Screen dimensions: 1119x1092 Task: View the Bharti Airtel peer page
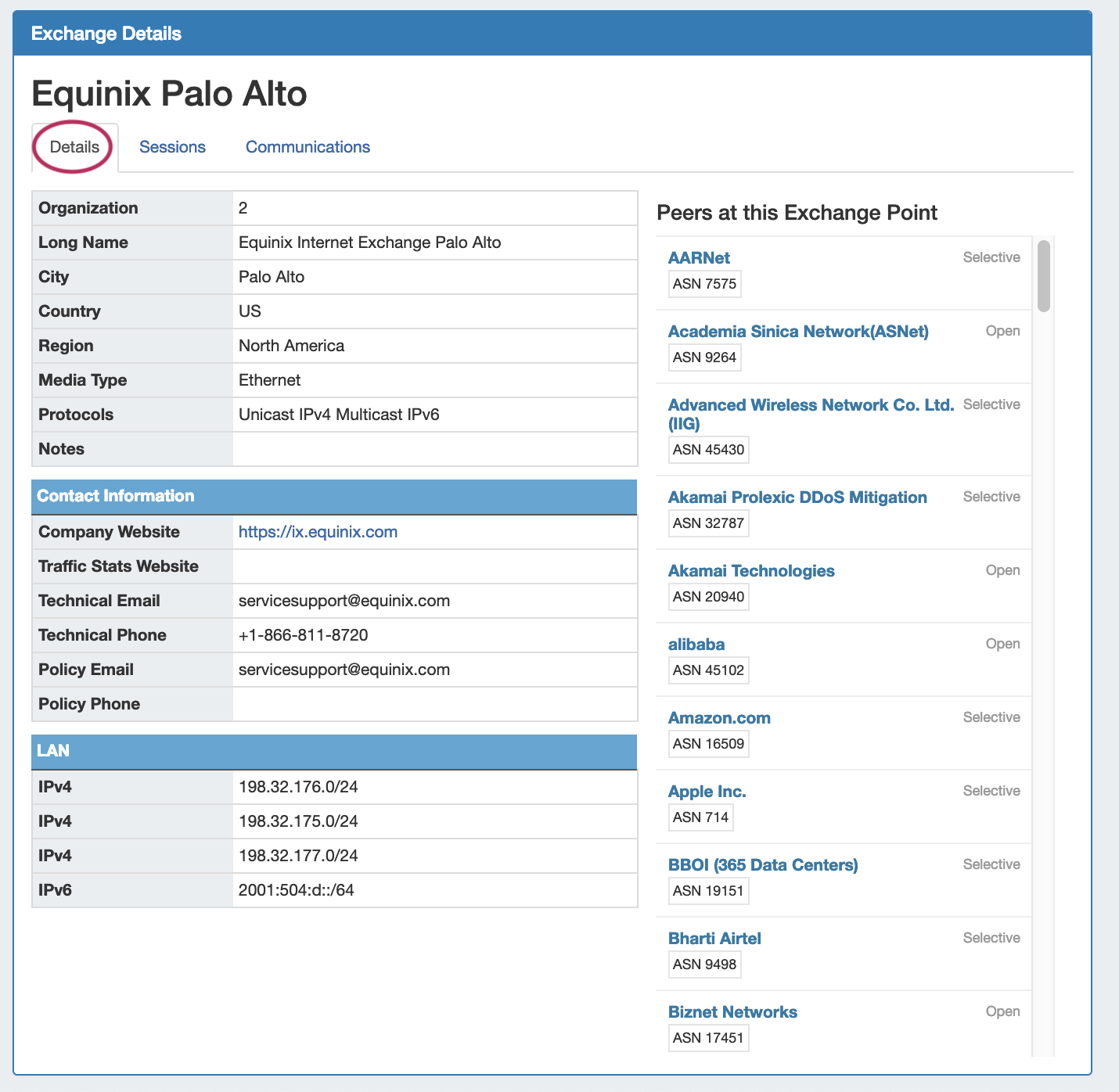pos(714,939)
